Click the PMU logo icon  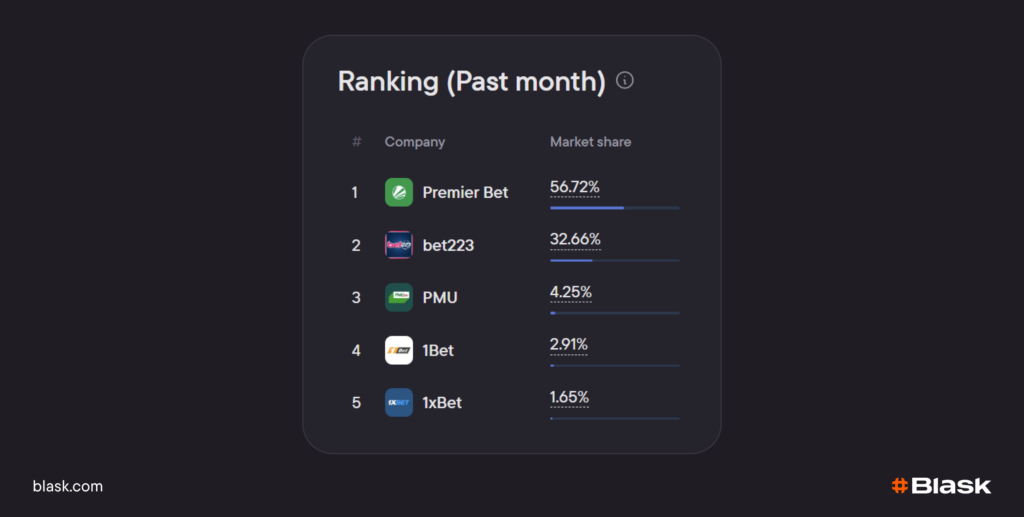click(399, 297)
